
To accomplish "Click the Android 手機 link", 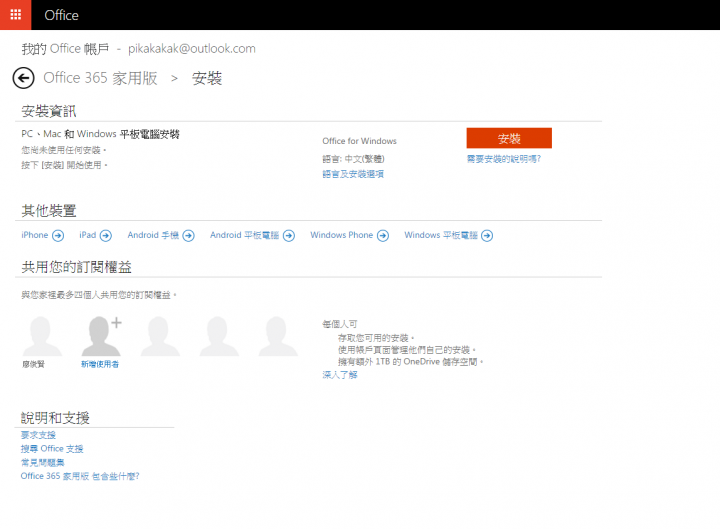I will (x=153, y=235).
